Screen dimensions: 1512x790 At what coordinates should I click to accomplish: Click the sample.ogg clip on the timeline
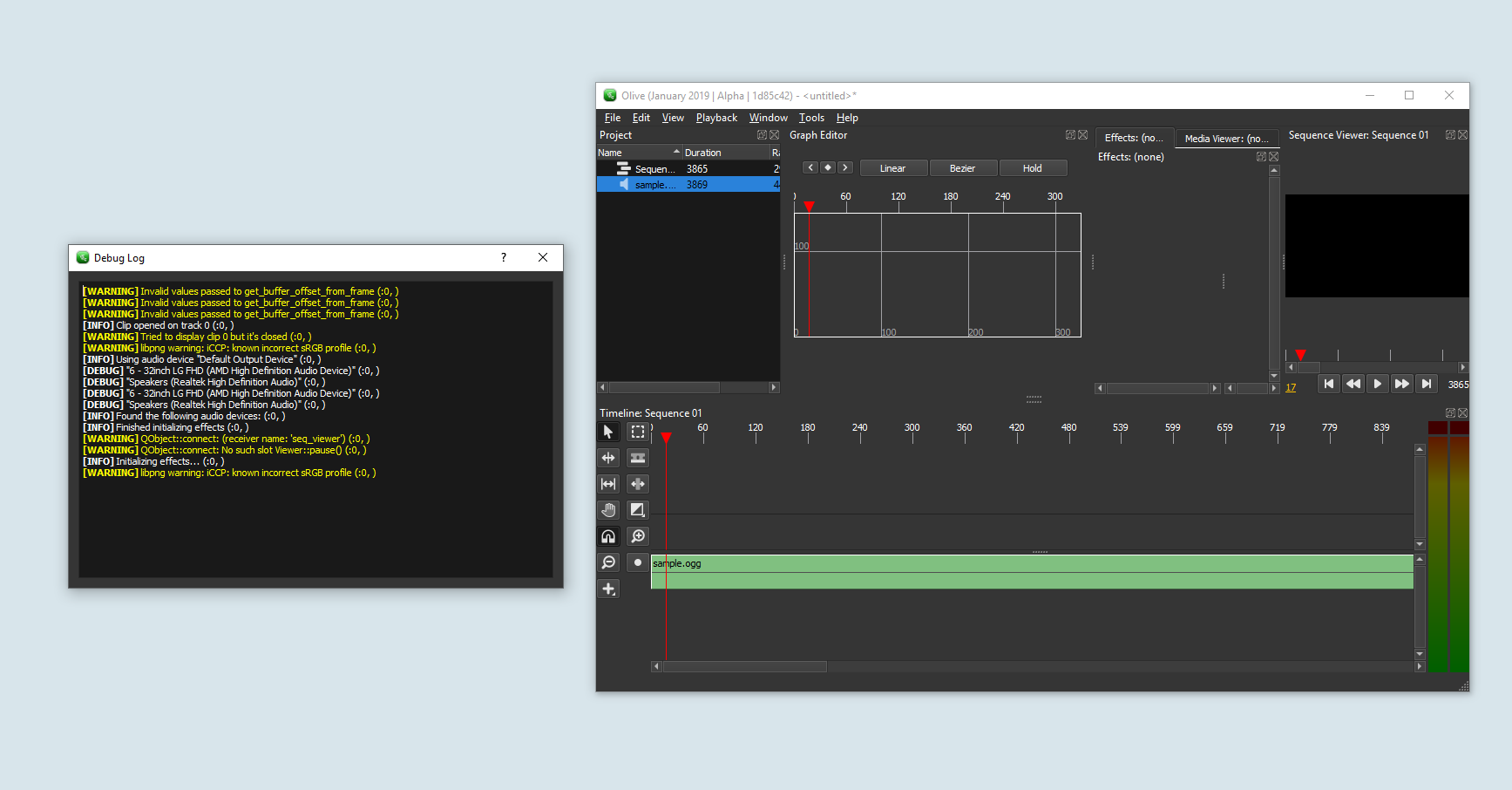(1032, 572)
